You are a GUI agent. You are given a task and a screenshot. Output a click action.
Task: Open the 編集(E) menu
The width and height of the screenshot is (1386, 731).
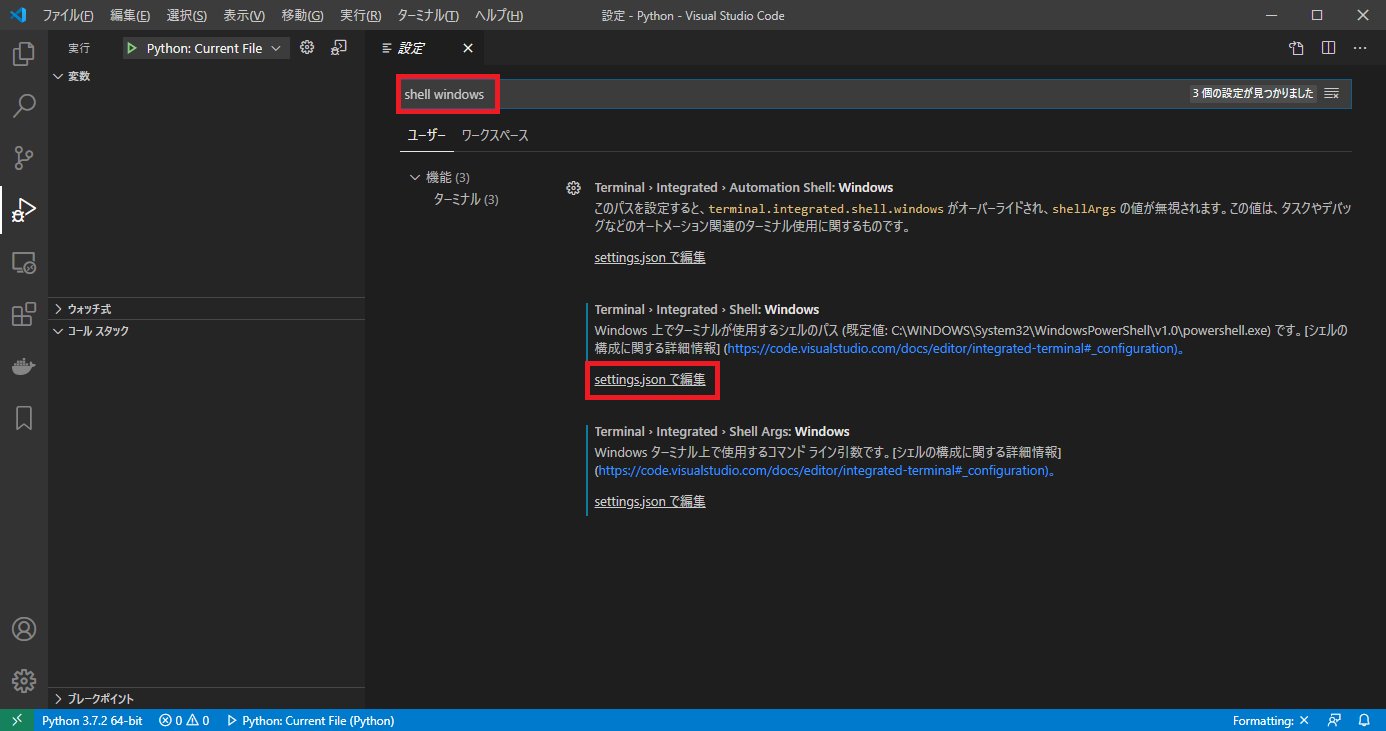[130, 16]
